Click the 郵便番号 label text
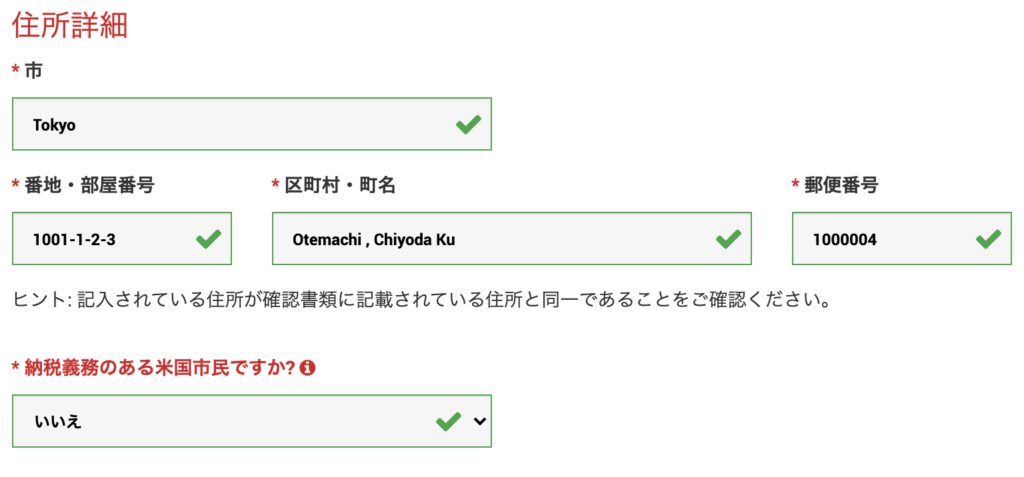The height and width of the screenshot is (477, 1024). (x=842, y=185)
